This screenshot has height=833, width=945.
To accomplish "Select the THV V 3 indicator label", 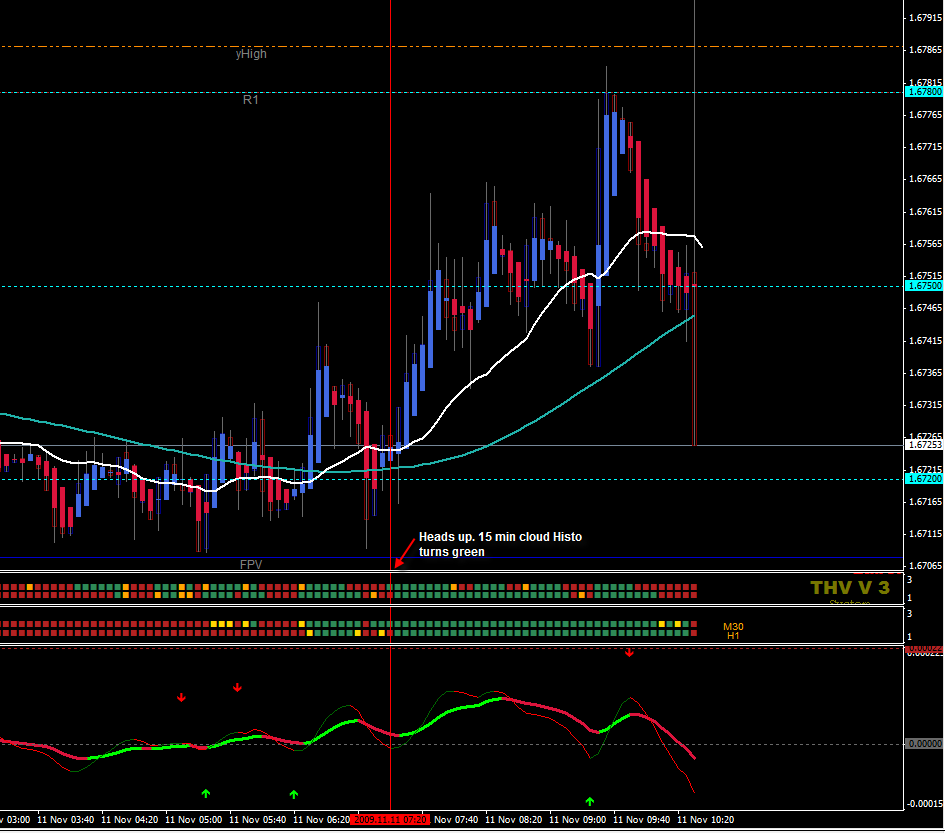I will tap(850, 588).
